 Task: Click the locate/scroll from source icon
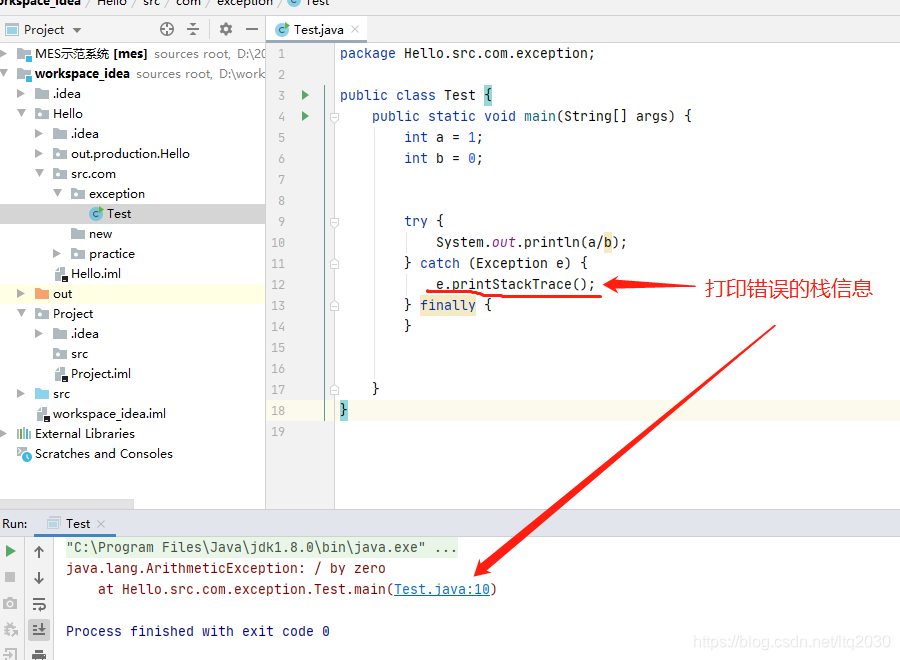(166, 29)
